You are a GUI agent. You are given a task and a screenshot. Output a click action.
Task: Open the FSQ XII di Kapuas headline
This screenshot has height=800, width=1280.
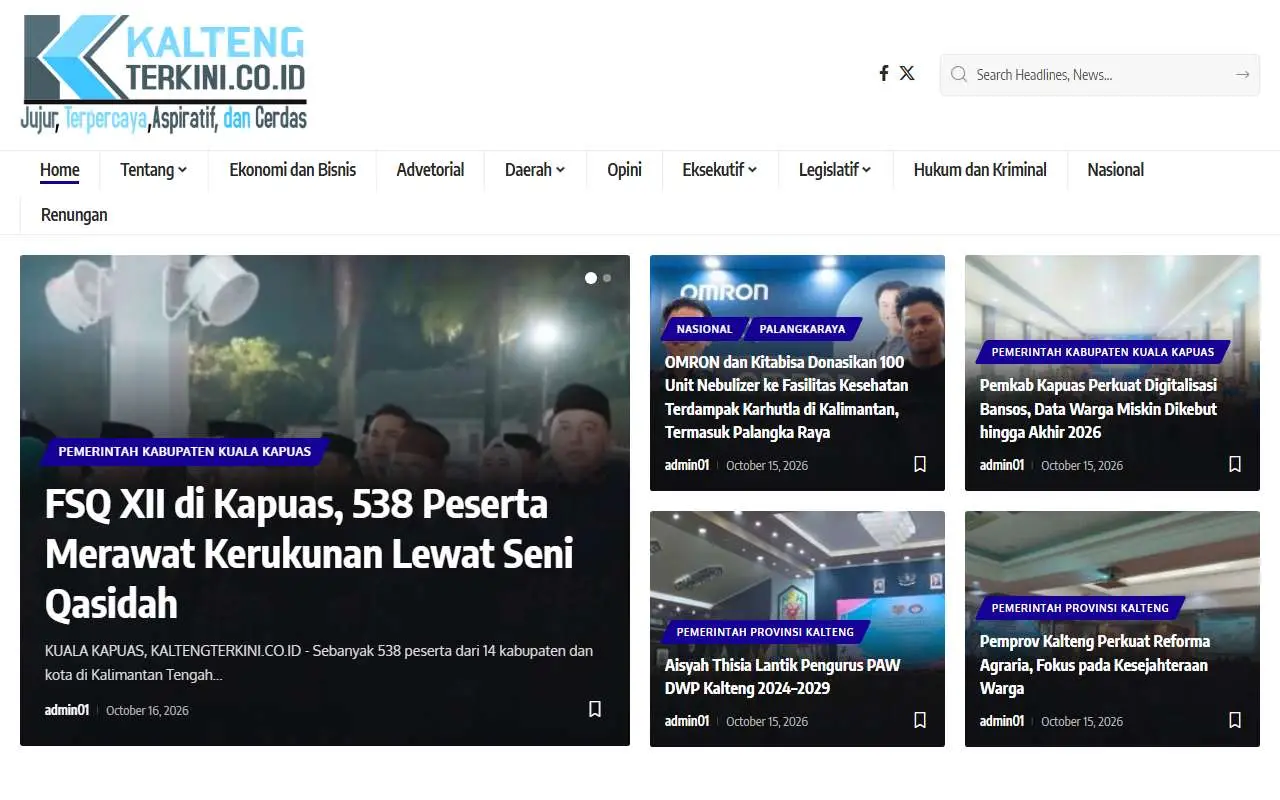[309, 554]
